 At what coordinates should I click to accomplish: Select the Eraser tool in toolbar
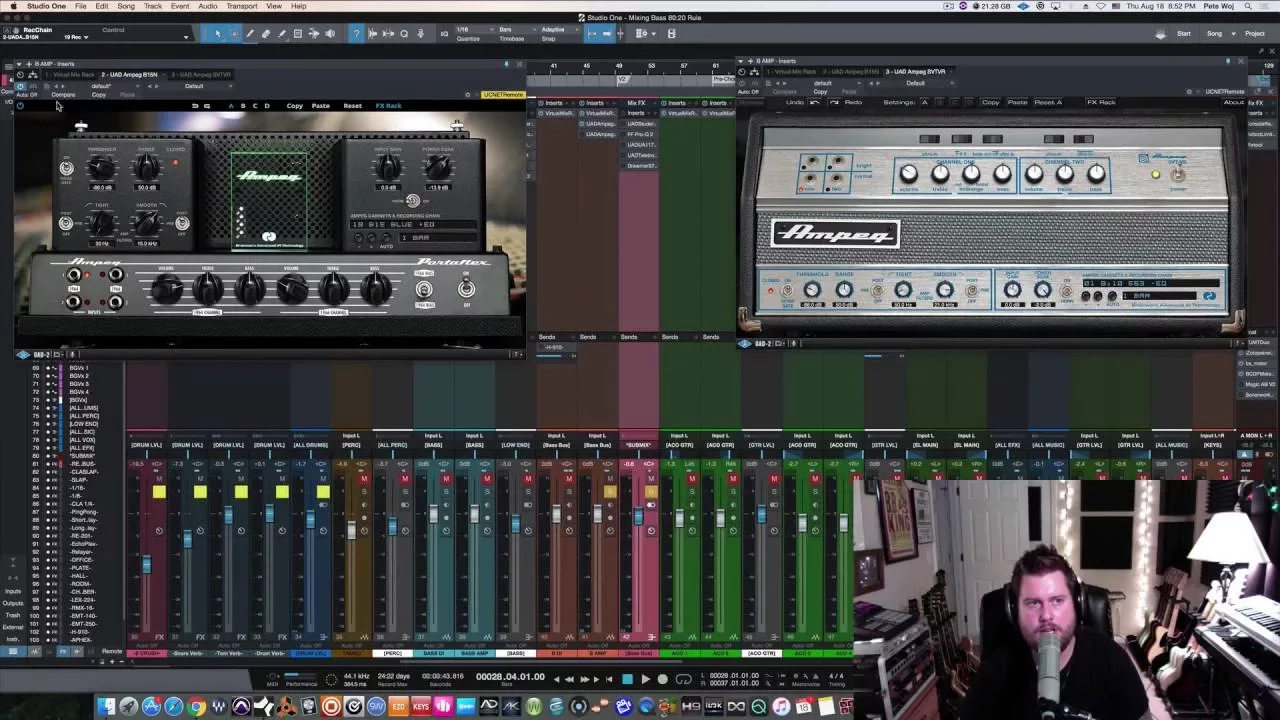click(266, 34)
